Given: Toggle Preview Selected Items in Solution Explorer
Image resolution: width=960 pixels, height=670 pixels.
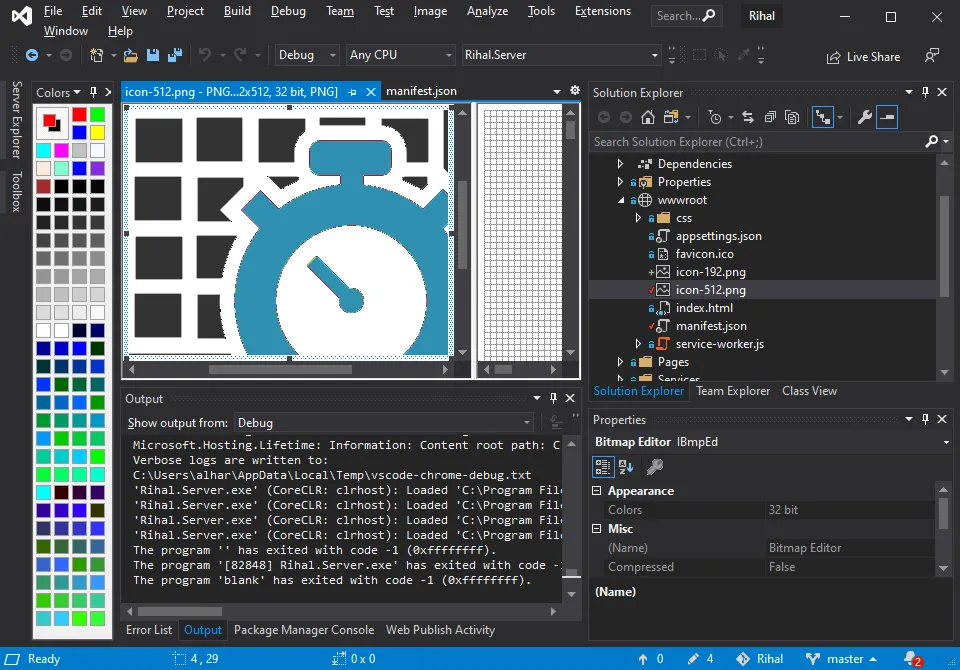Looking at the screenshot, I should pyautogui.click(x=887, y=117).
